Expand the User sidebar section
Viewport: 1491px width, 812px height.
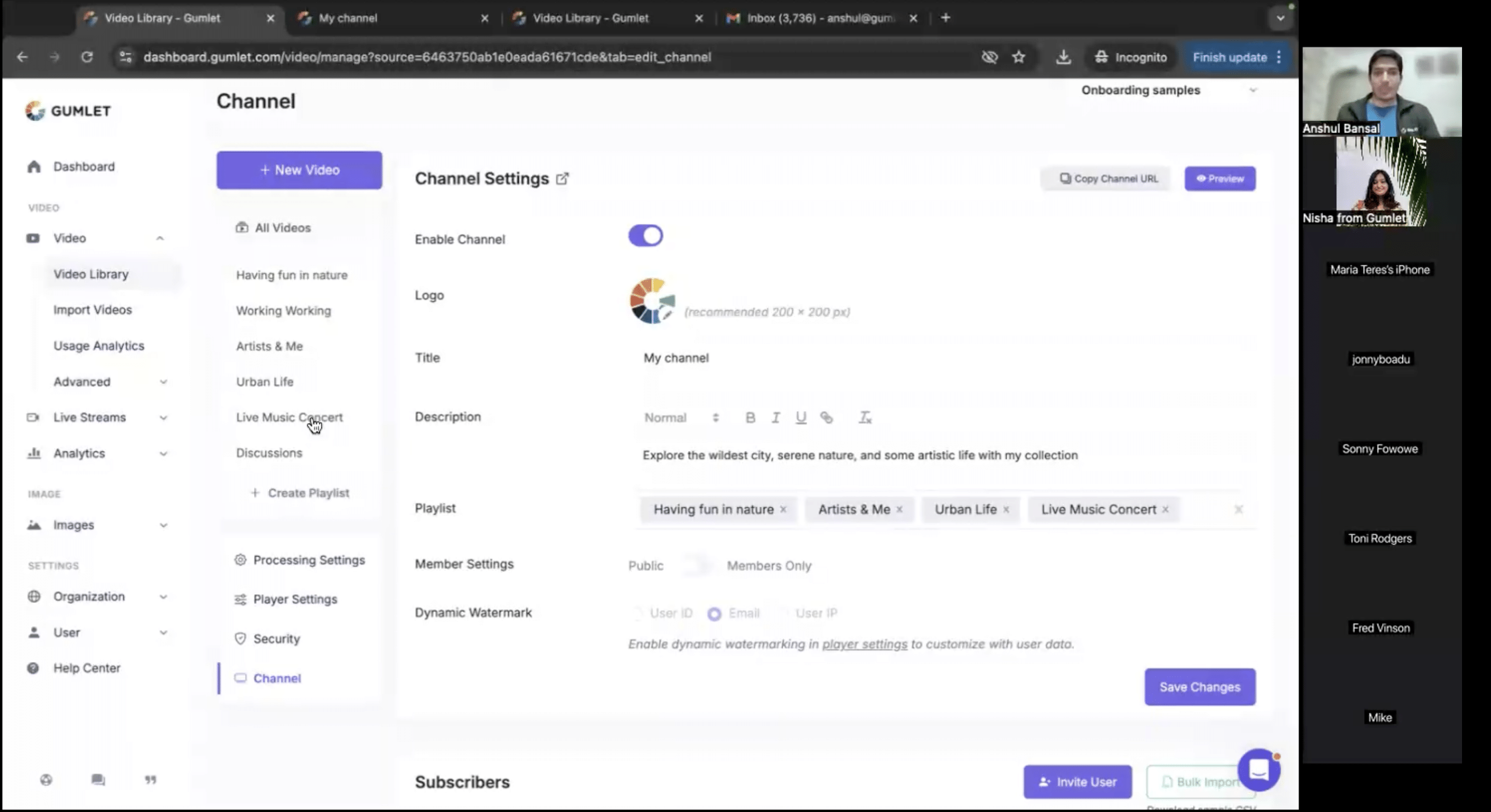pos(163,633)
